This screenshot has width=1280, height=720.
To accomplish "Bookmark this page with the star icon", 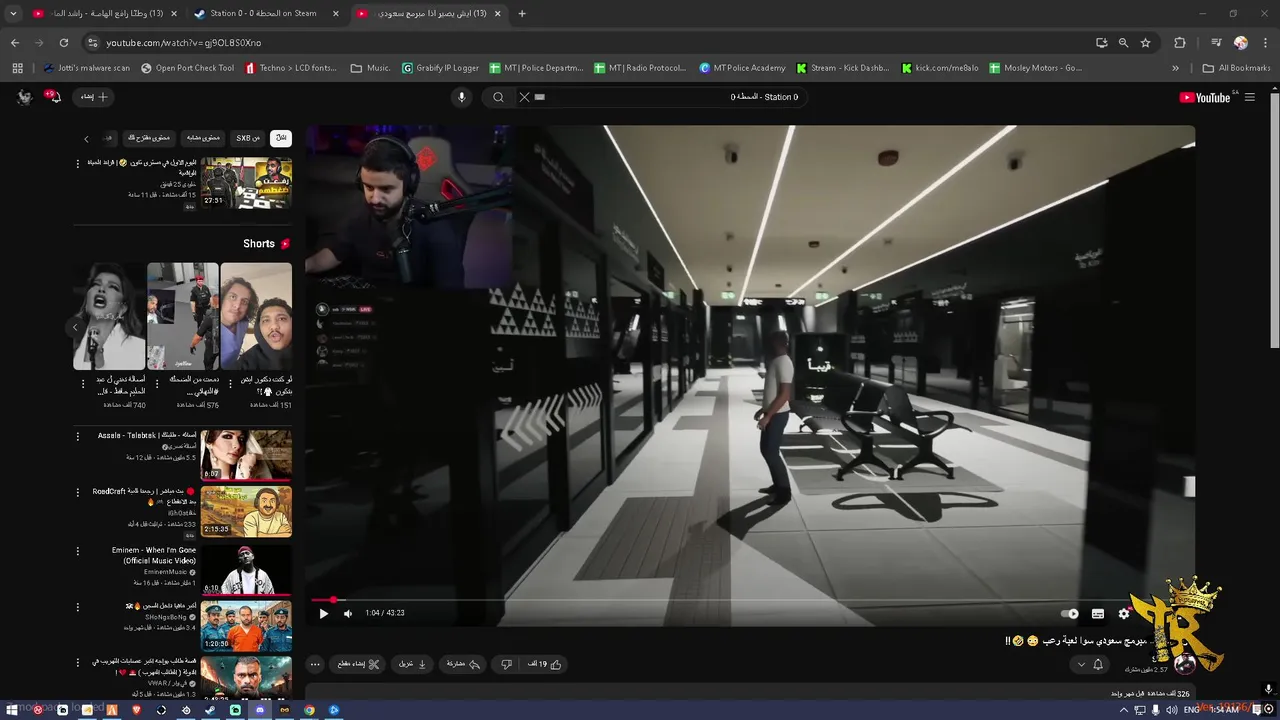I will [x=1146, y=43].
